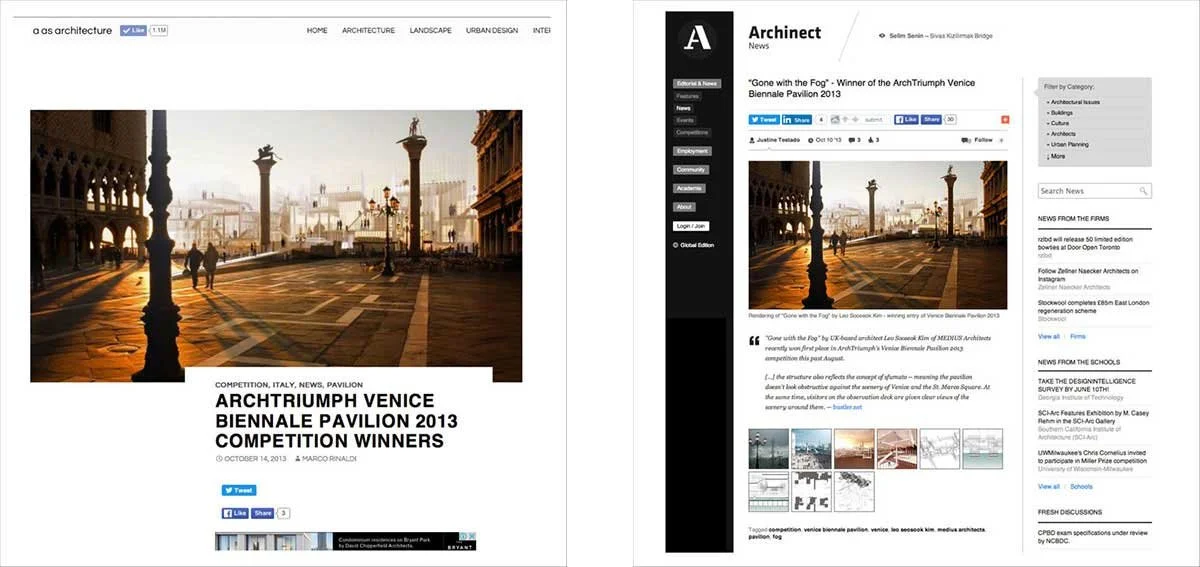This screenshot has height=567, width=1200.
Task: Select Employment in Archinect sidebar
Action: [692, 151]
